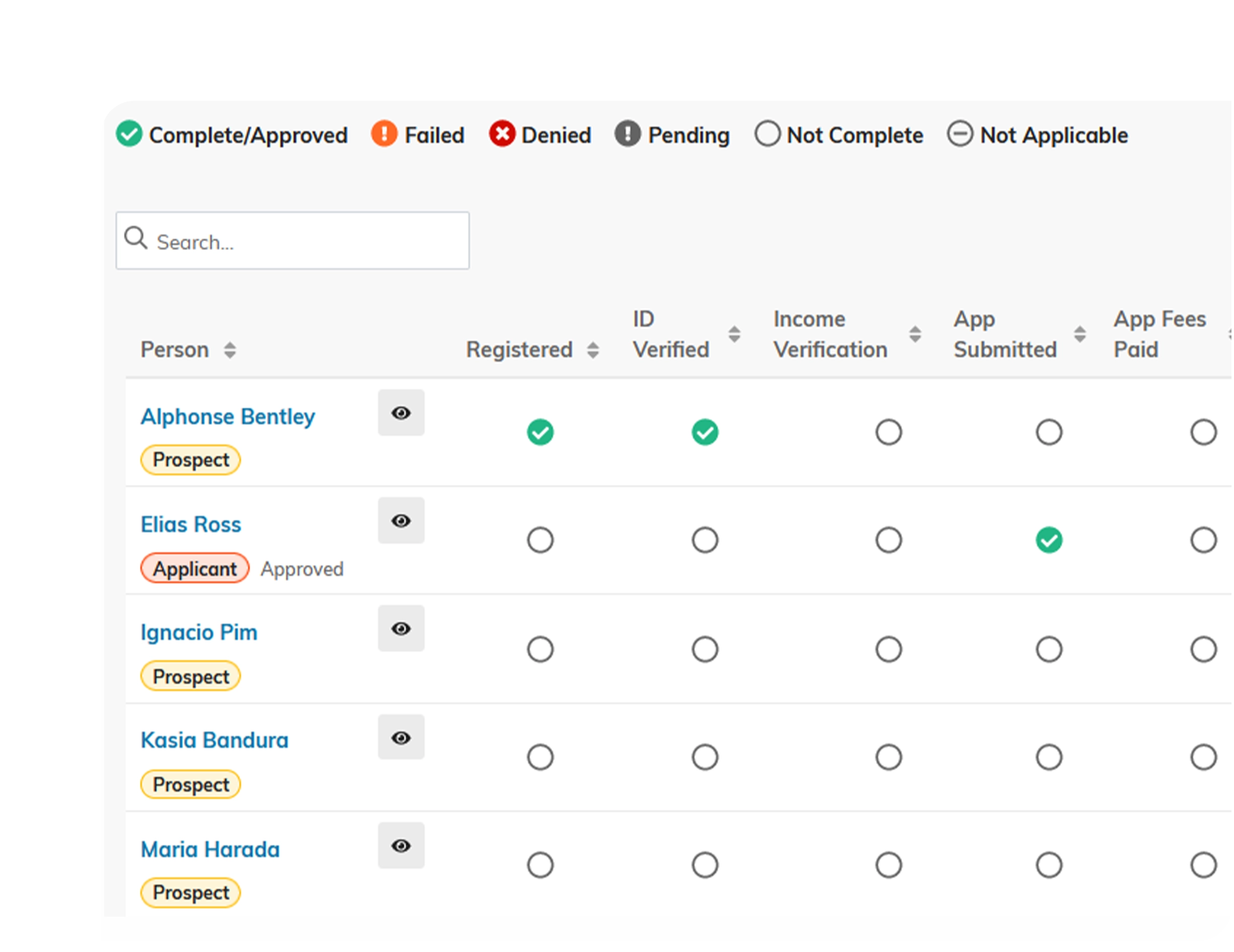Screen dimensions: 1234x952
Task: Click the magnifier icon in the search box
Action: coord(135,238)
